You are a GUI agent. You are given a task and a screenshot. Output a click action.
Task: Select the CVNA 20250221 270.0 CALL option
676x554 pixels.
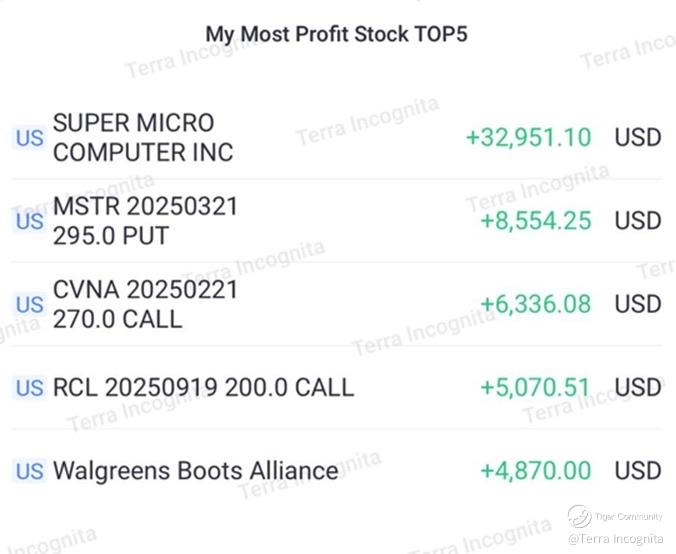pyautogui.click(x=145, y=304)
